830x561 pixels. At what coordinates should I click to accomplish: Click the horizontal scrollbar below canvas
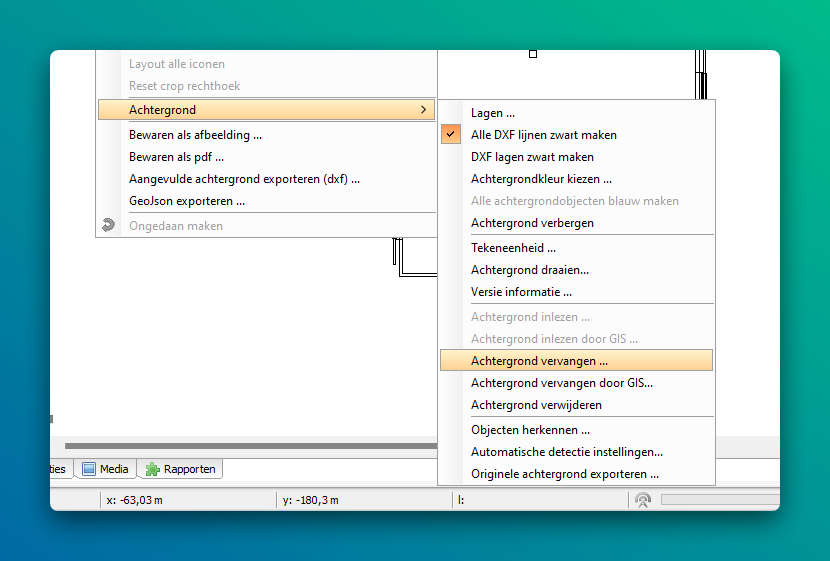250,446
